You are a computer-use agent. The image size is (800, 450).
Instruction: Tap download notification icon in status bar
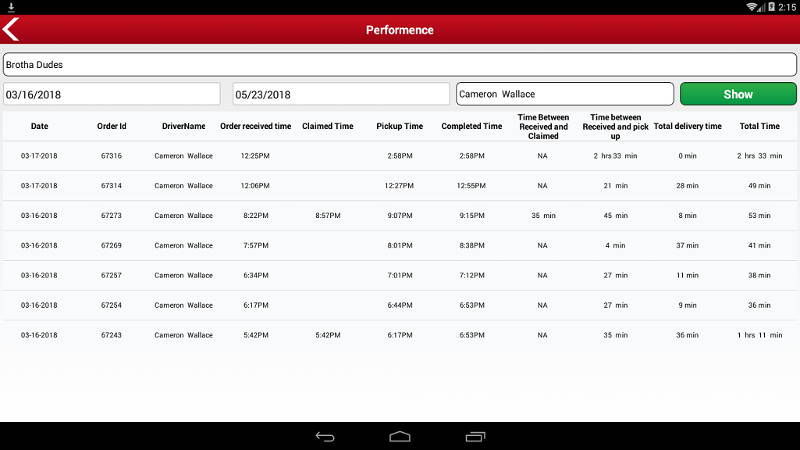(11, 7)
